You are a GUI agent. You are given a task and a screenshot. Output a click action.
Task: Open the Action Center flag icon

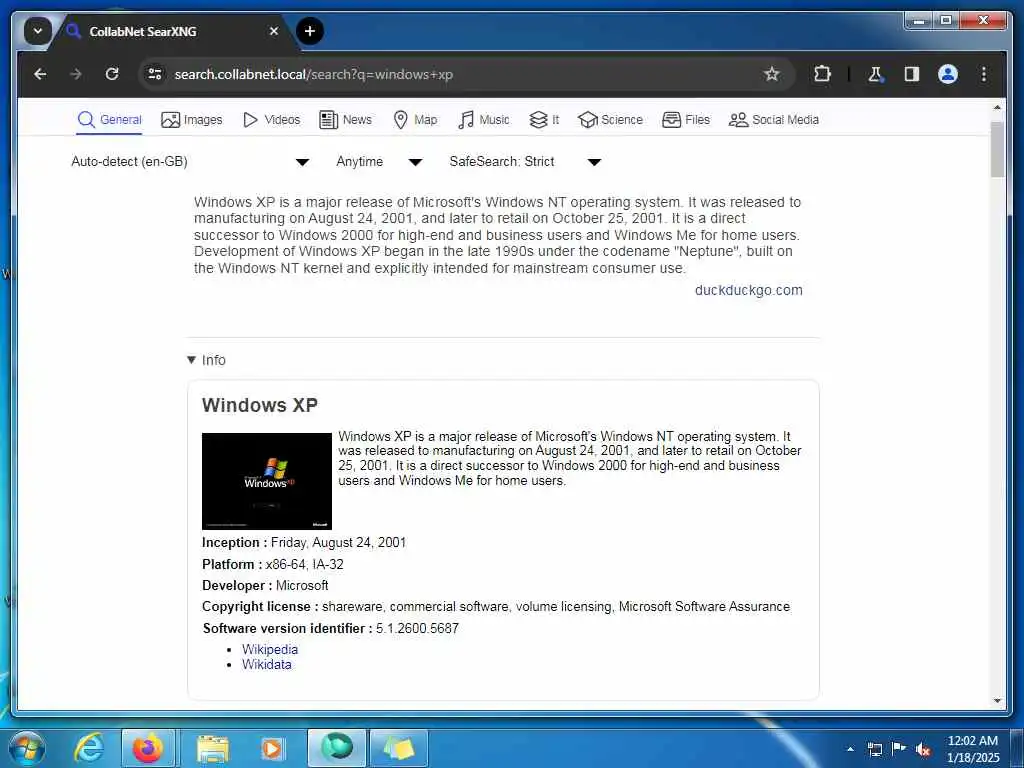point(899,748)
